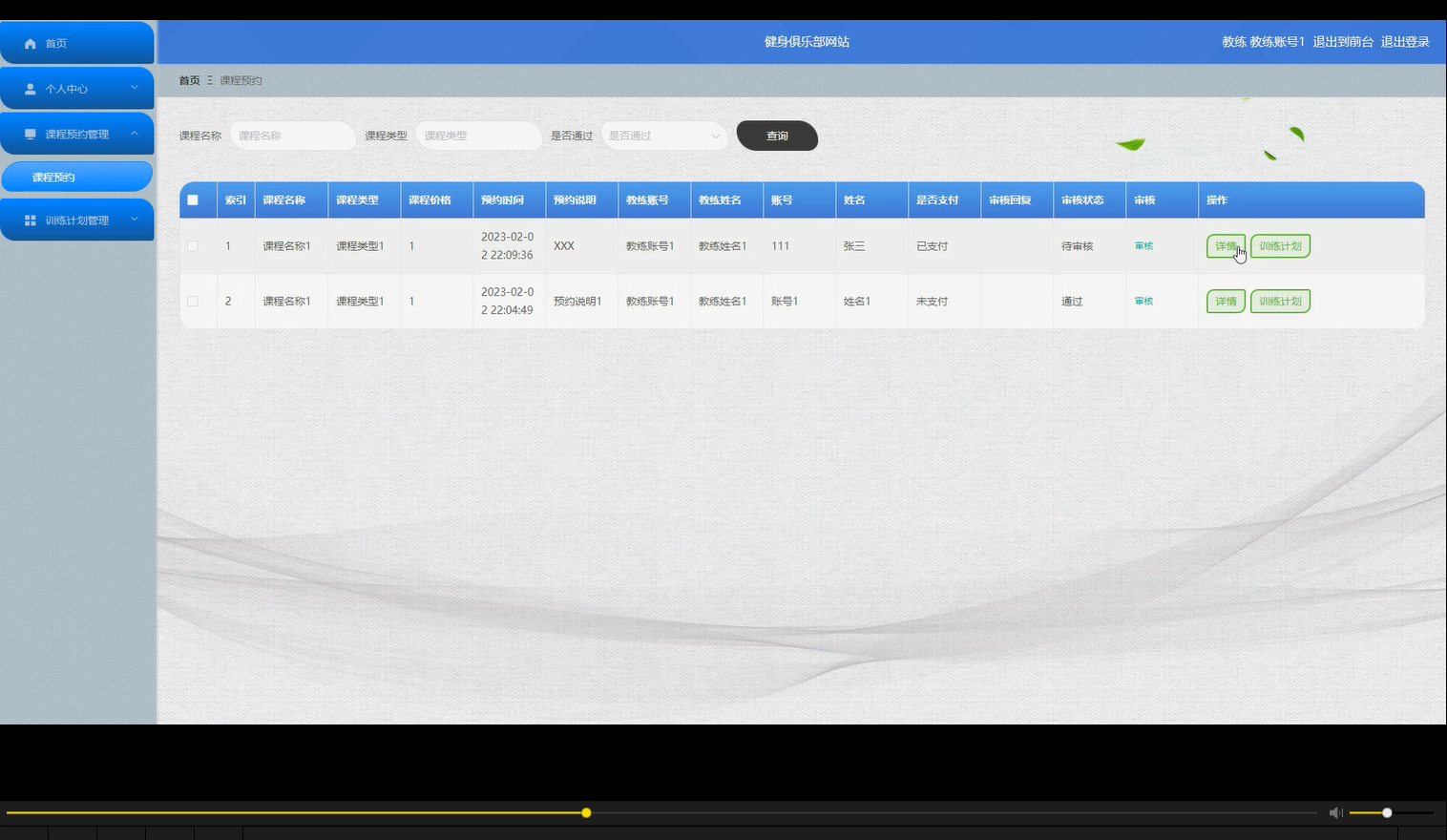Click the home icon in sidebar

(x=31, y=44)
